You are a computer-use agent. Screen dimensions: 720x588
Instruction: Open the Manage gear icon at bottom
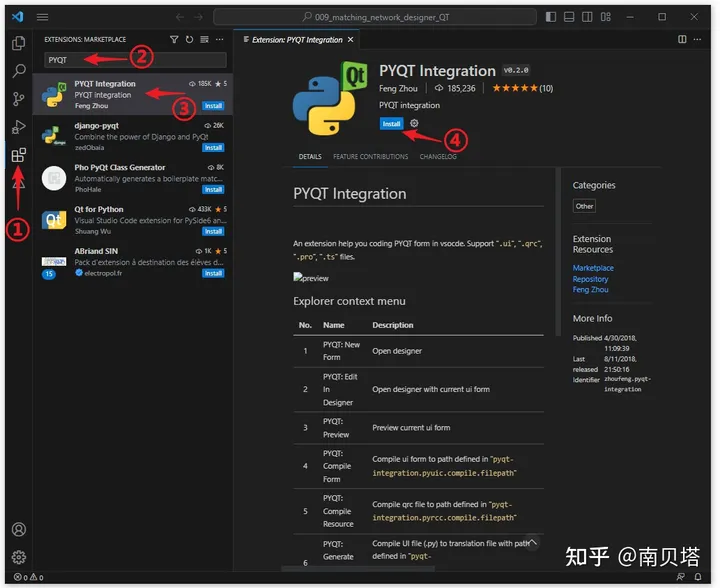18,557
